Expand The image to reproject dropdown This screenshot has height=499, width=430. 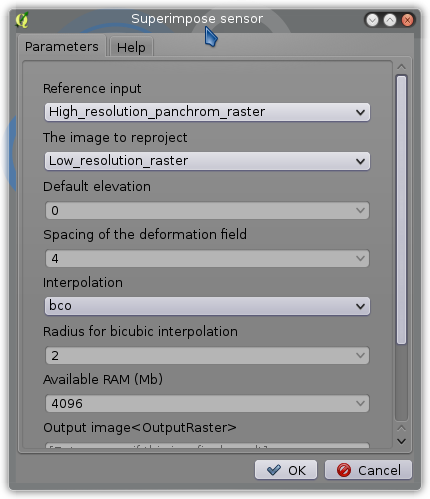click(207, 161)
